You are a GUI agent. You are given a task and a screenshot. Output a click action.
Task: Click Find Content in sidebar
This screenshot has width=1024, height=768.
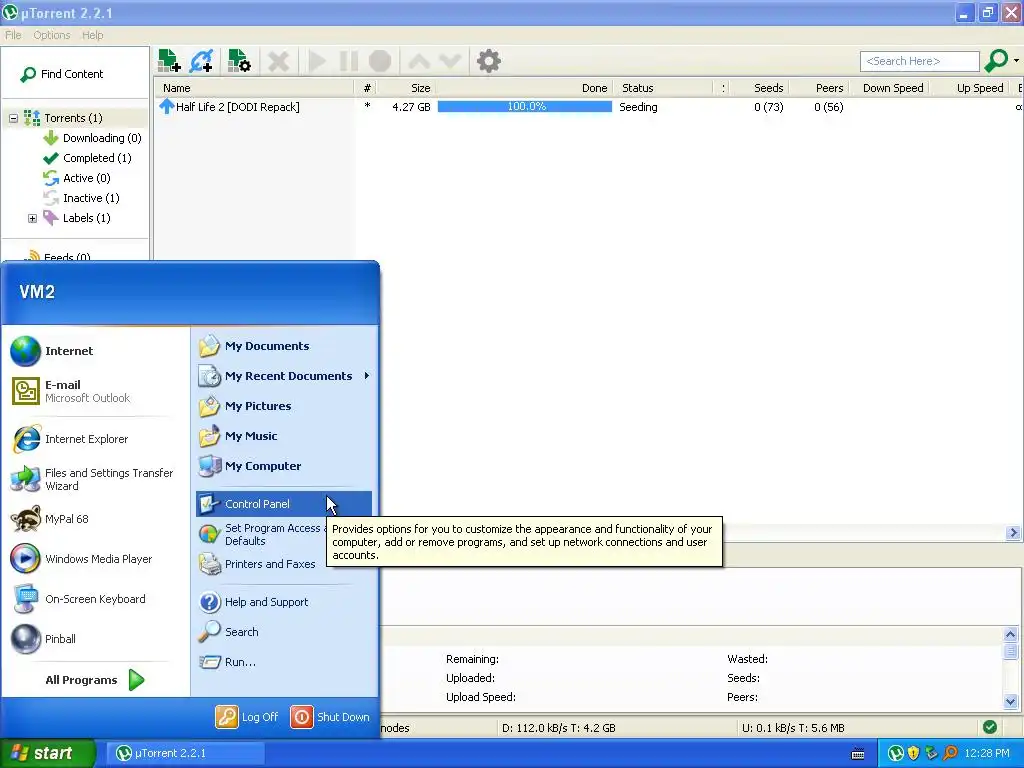point(63,74)
